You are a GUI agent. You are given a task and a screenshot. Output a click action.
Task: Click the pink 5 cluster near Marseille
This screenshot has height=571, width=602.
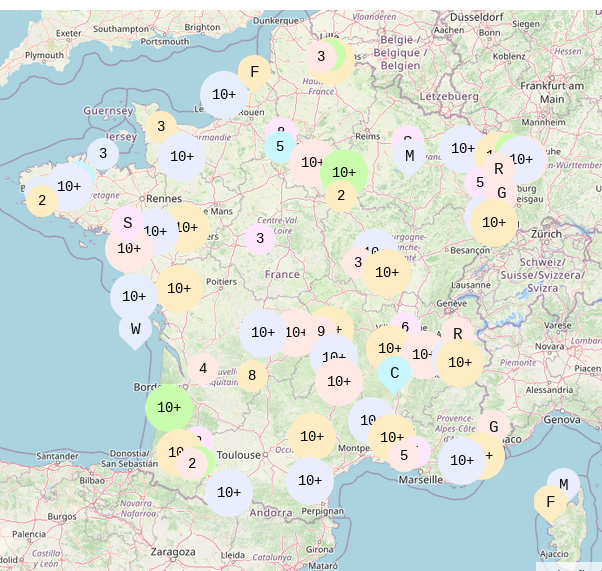click(404, 455)
